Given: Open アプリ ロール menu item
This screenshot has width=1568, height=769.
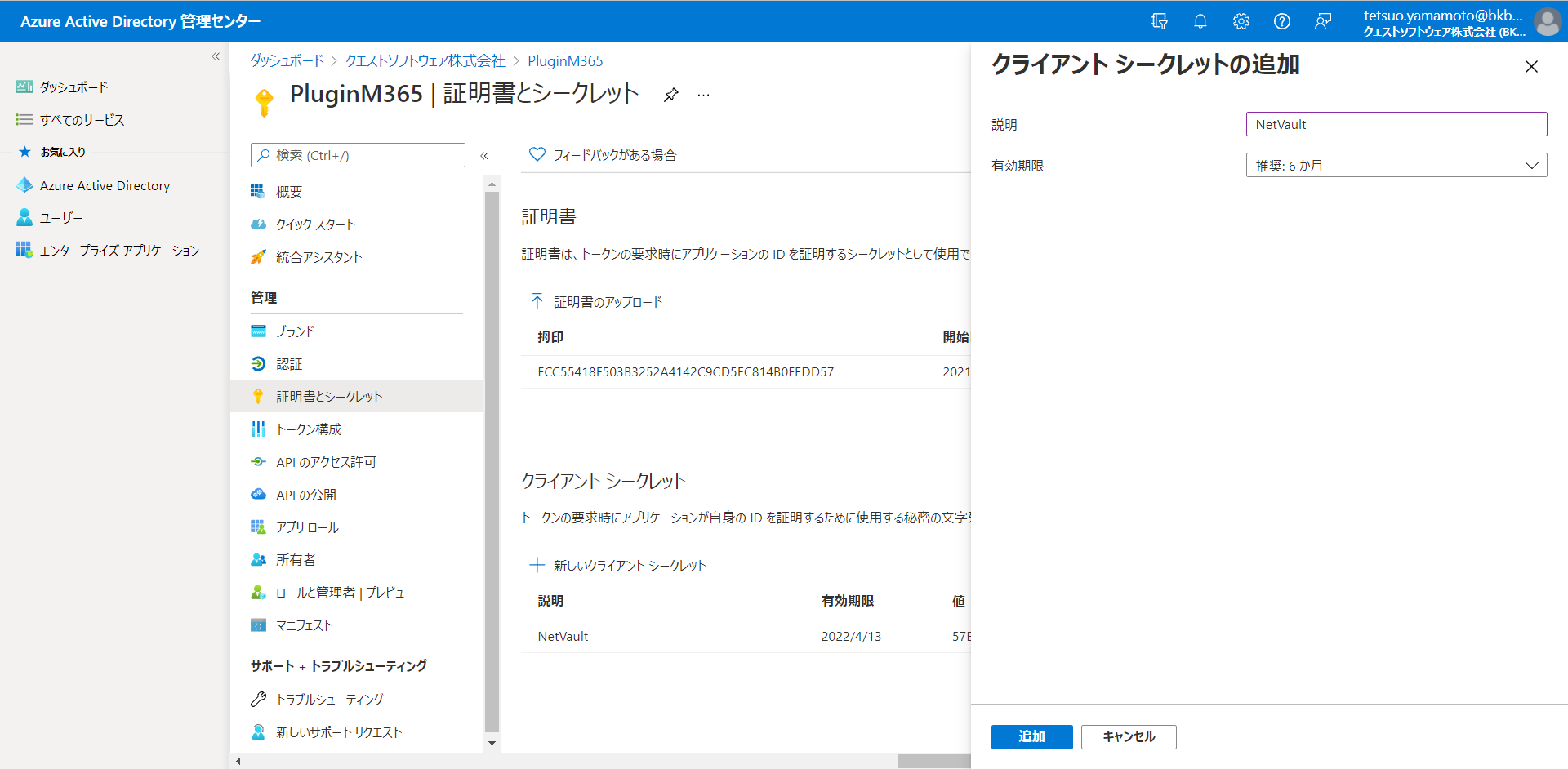Looking at the screenshot, I should point(357,527).
